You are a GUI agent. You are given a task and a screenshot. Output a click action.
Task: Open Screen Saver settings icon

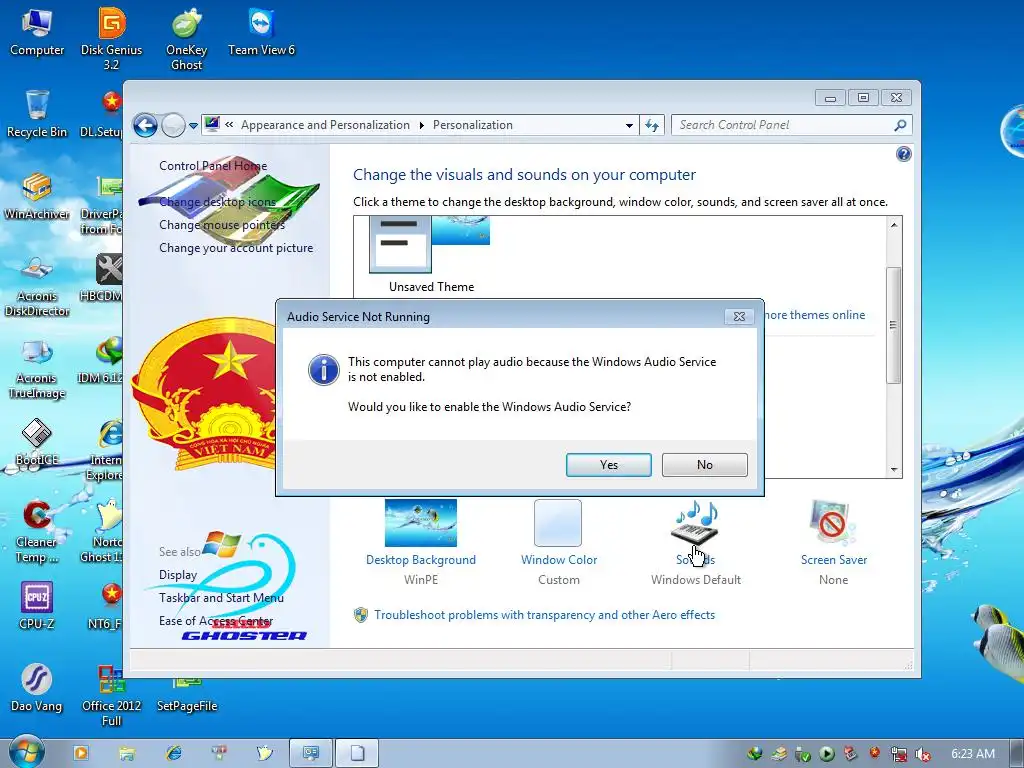[x=833, y=523]
